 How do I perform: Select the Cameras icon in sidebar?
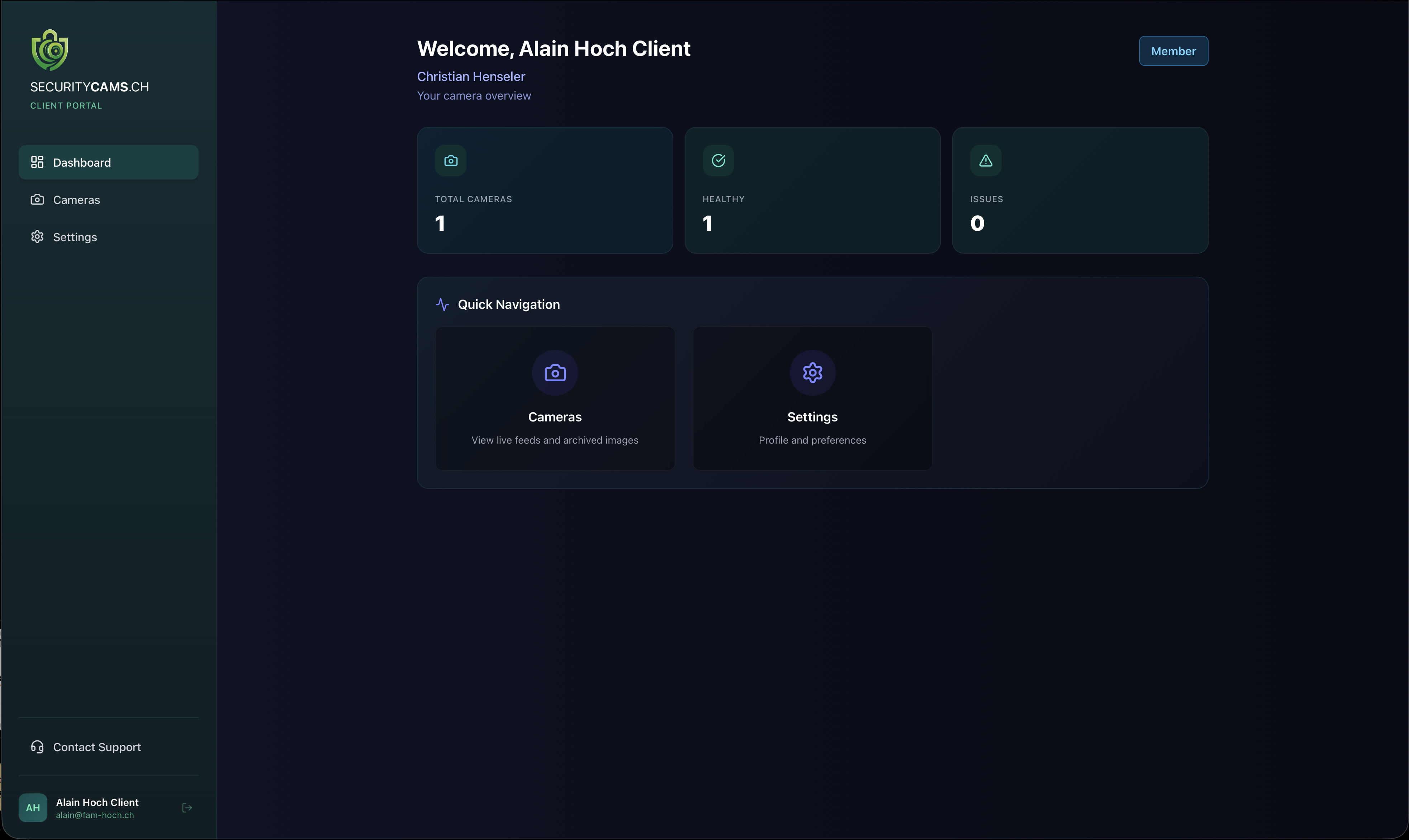pyautogui.click(x=37, y=199)
